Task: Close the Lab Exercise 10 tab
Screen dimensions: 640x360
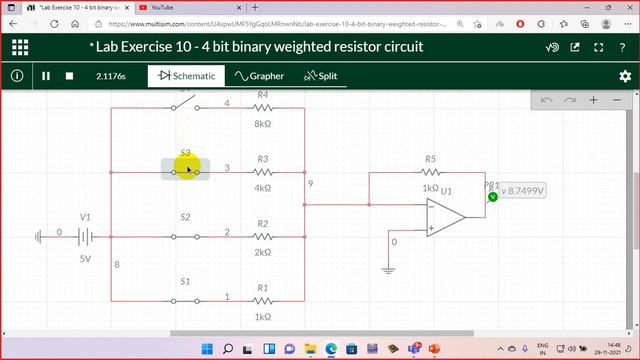Action: coord(127,7)
